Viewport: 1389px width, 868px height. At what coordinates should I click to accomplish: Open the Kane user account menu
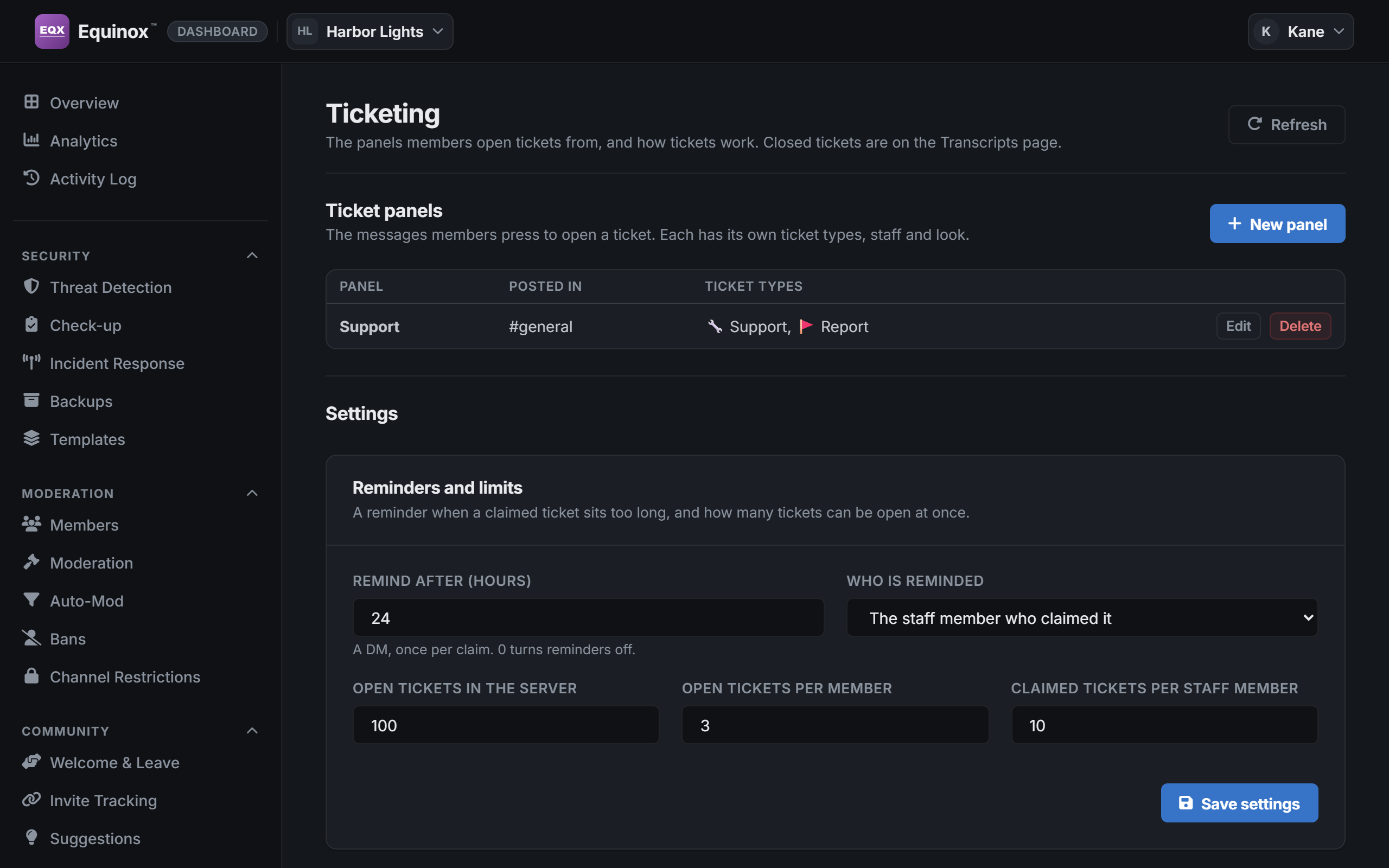point(1301,31)
